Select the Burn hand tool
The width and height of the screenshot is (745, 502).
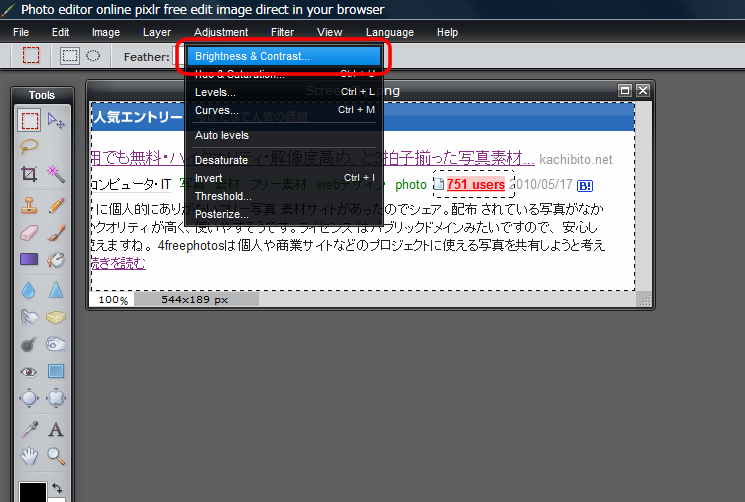(56, 344)
